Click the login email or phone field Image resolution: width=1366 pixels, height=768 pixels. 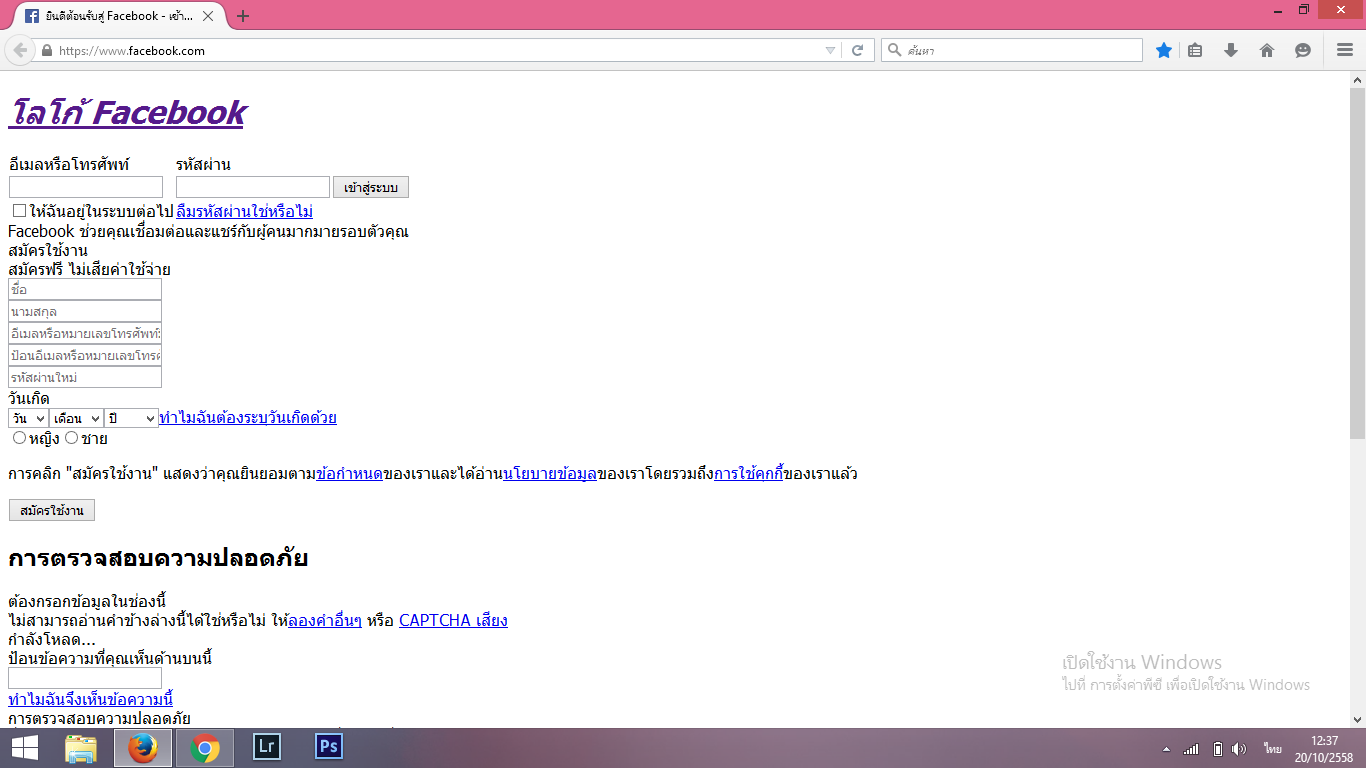click(86, 187)
